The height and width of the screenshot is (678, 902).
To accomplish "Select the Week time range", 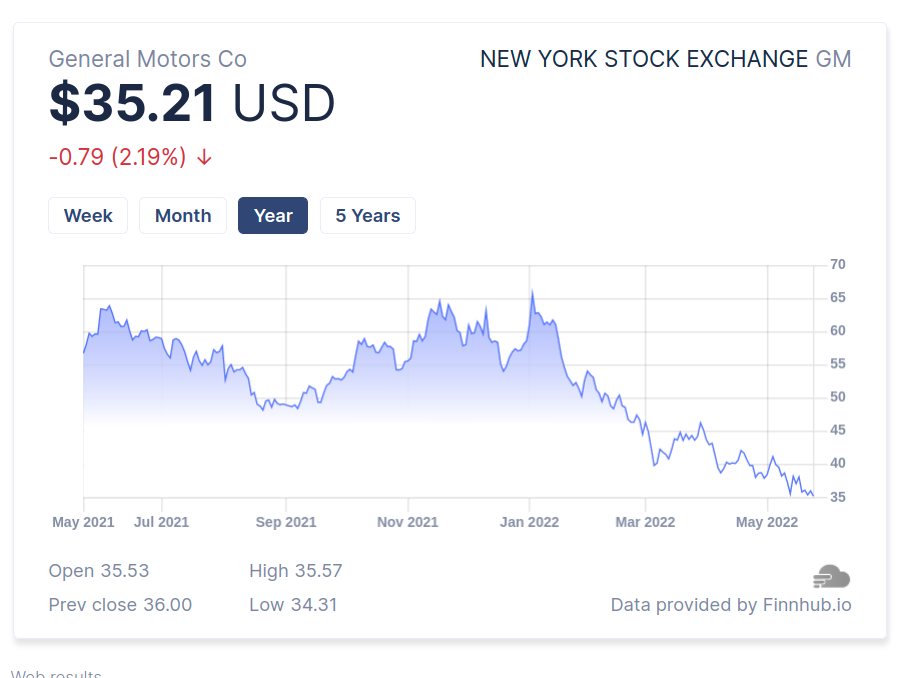I will [88, 215].
